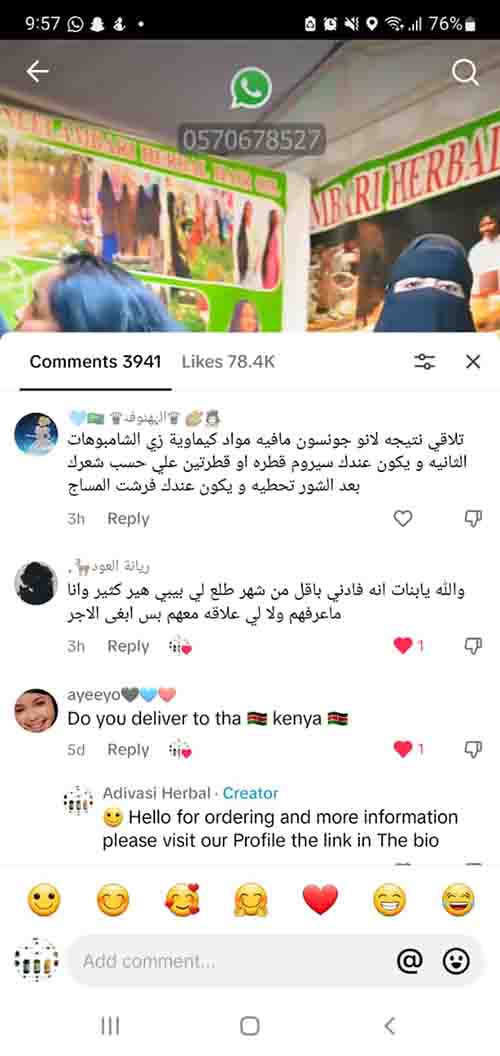500x1056 pixels.
Task: Switch to the Likes 78.4K tab
Action: coord(228,362)
